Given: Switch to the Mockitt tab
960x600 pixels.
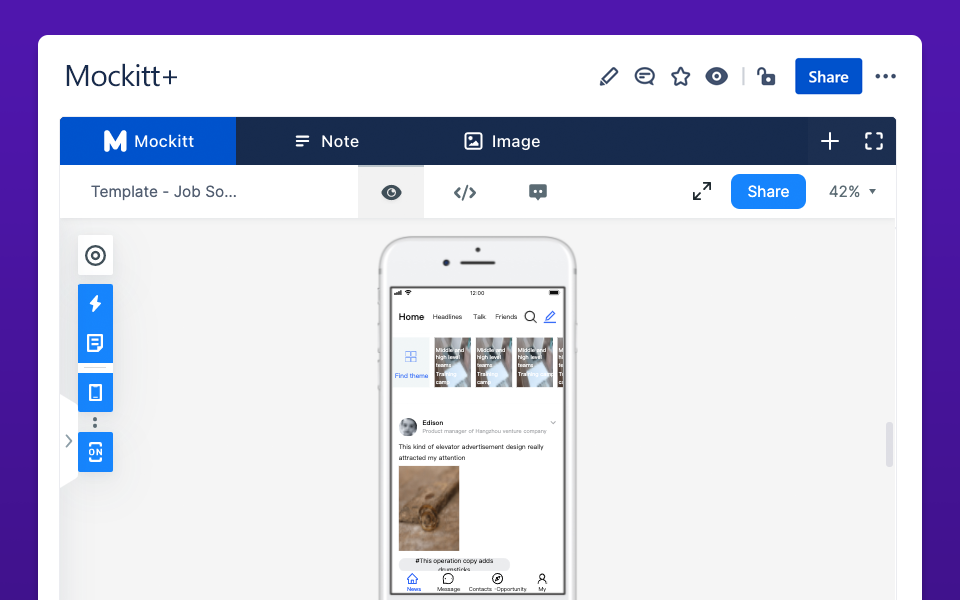Looking at the screenshot, I should pyautogui.click(x=148, y=141).
